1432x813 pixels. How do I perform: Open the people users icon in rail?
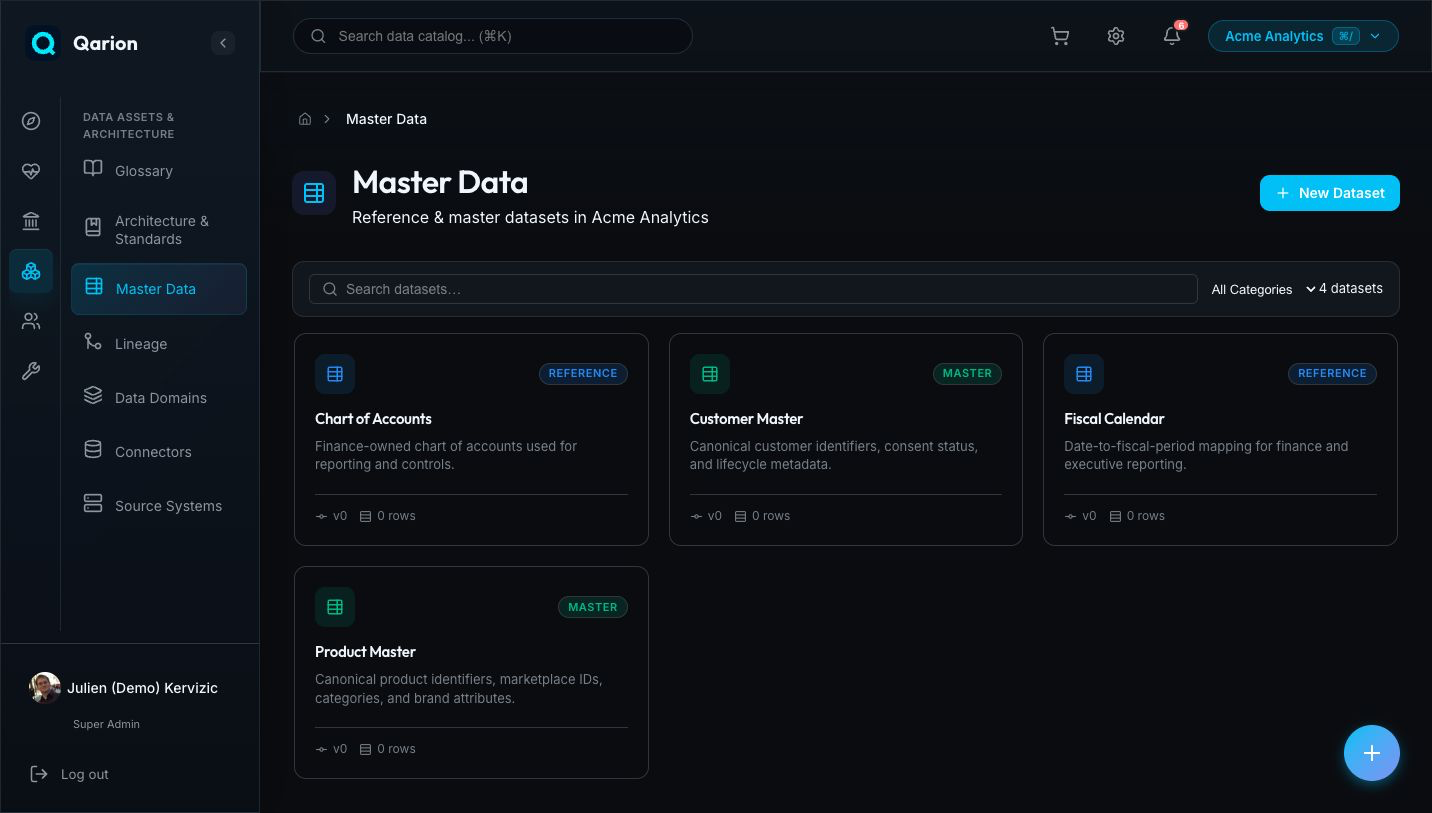[x=31, y=321]
